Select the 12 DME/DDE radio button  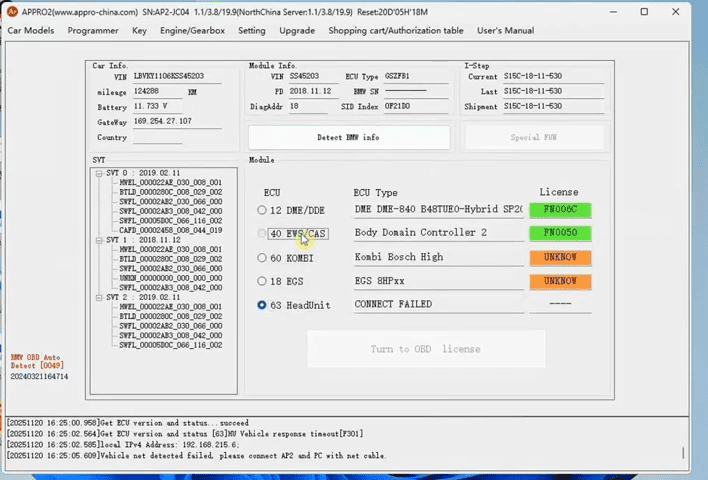(262, 210)
